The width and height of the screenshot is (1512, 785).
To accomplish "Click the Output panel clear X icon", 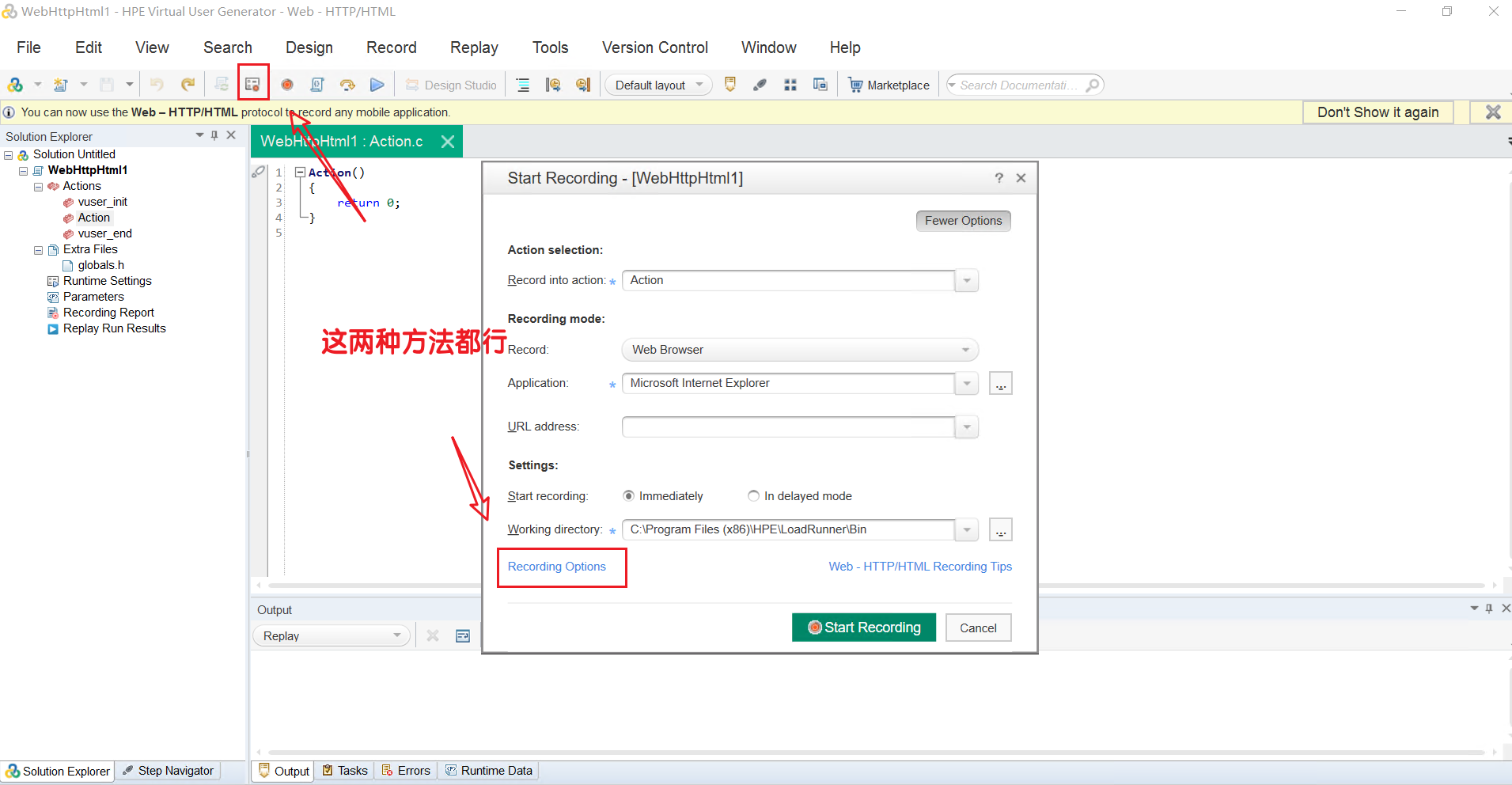I will tap(433, 635).
